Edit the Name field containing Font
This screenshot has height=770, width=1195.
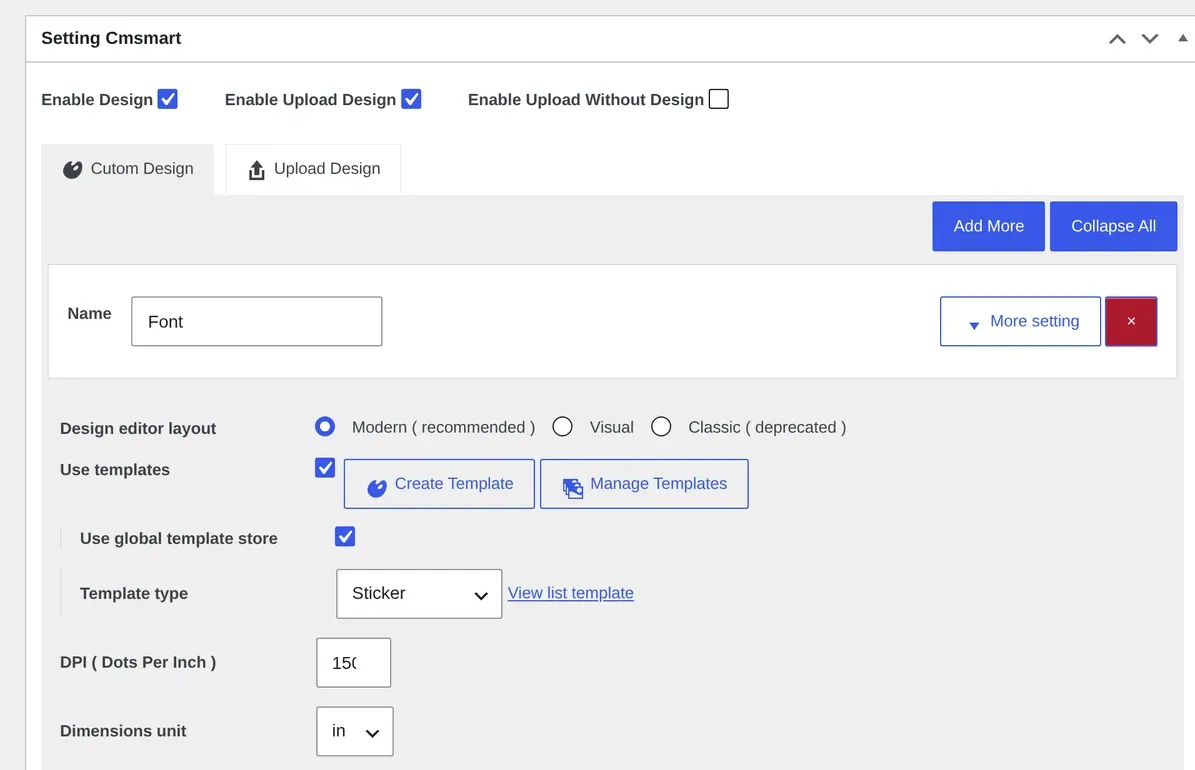pos(257,322)
